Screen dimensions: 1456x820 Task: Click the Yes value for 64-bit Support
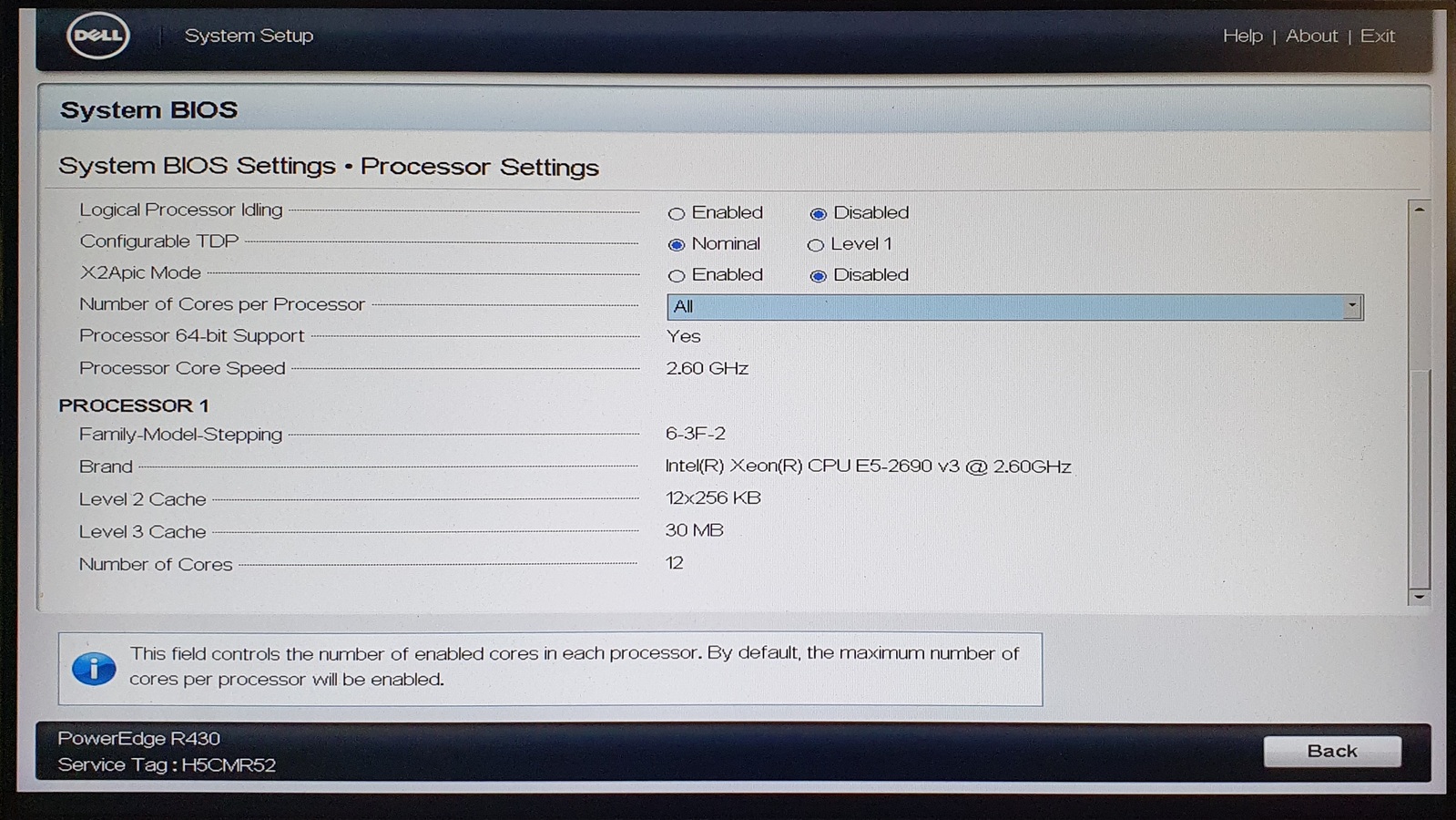pos(683,336)
